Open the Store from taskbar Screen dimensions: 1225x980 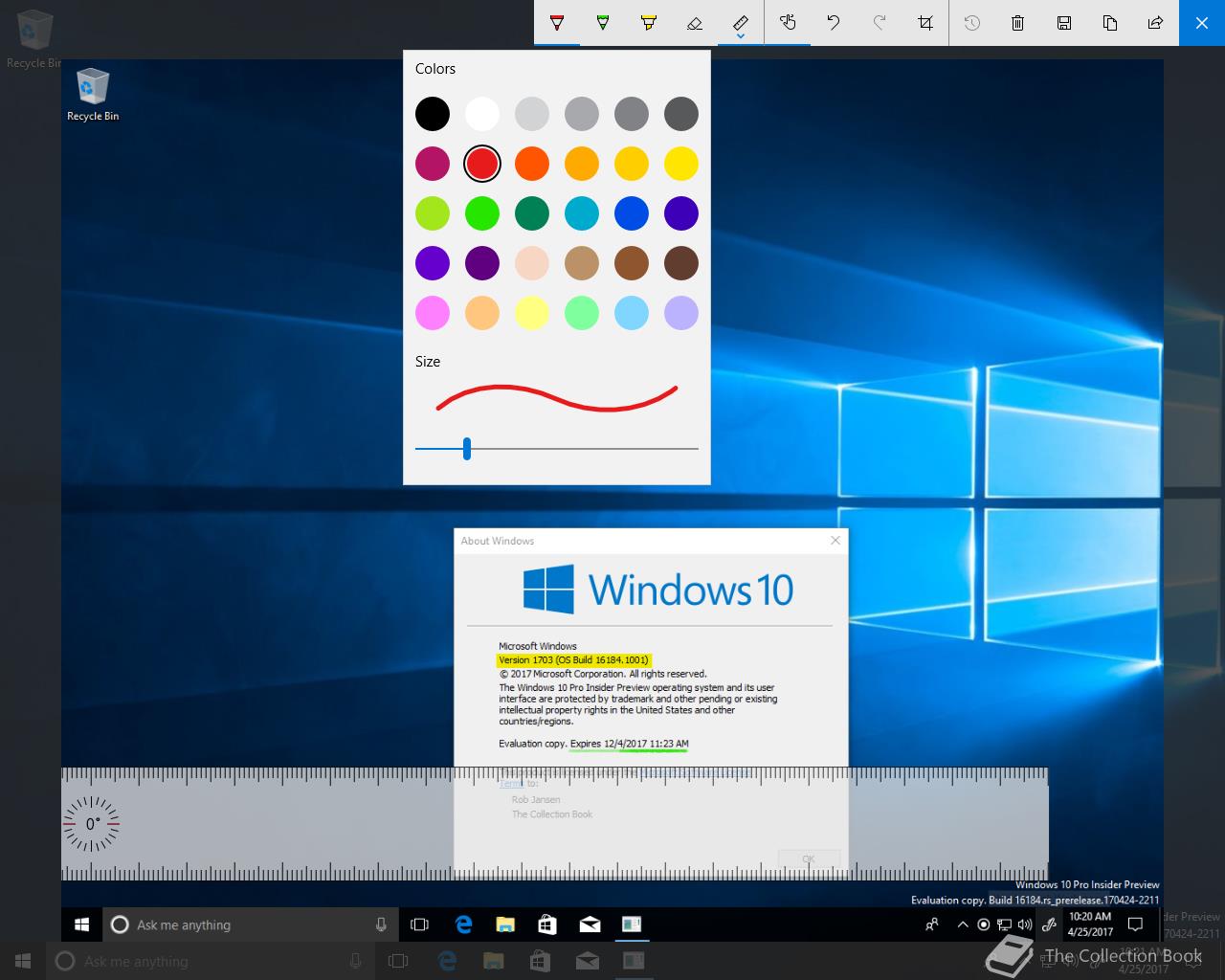point(547,924)
